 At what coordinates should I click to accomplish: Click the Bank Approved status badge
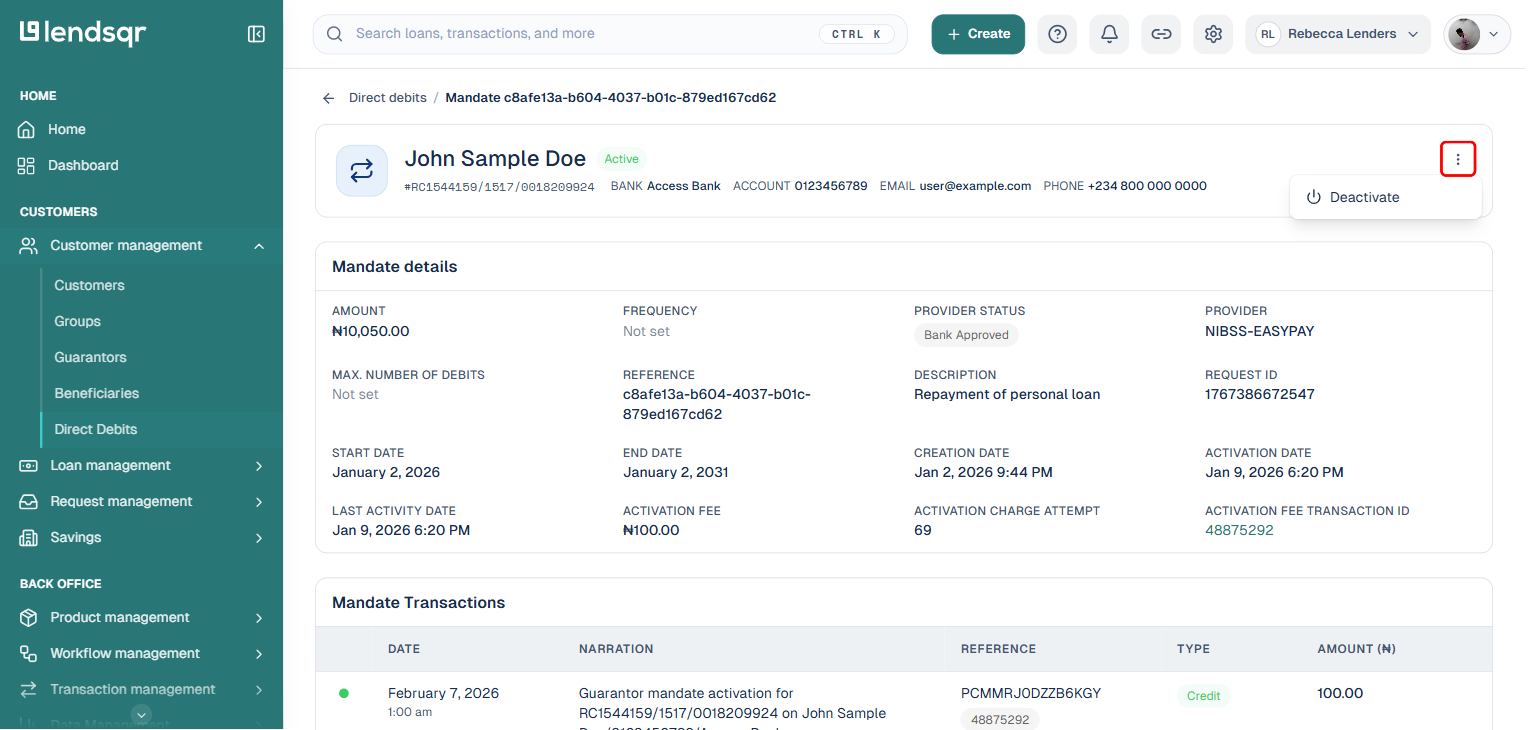tap(966, 335)
